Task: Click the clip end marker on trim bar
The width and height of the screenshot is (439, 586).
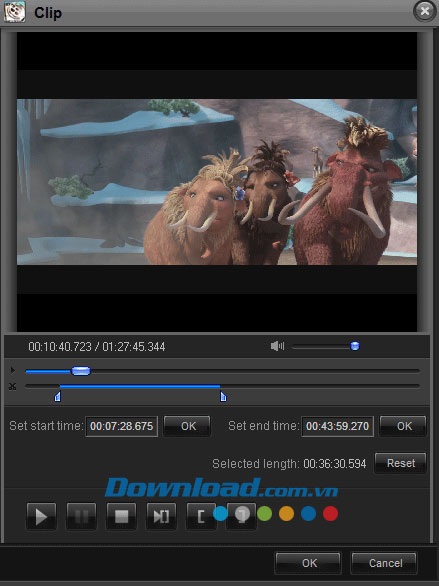Action: click(223, 396)
